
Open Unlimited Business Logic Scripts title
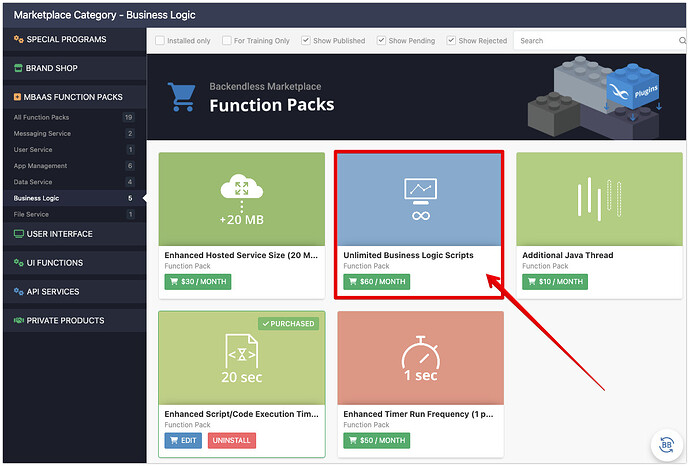pyautogui.click(x=408, y=255)
